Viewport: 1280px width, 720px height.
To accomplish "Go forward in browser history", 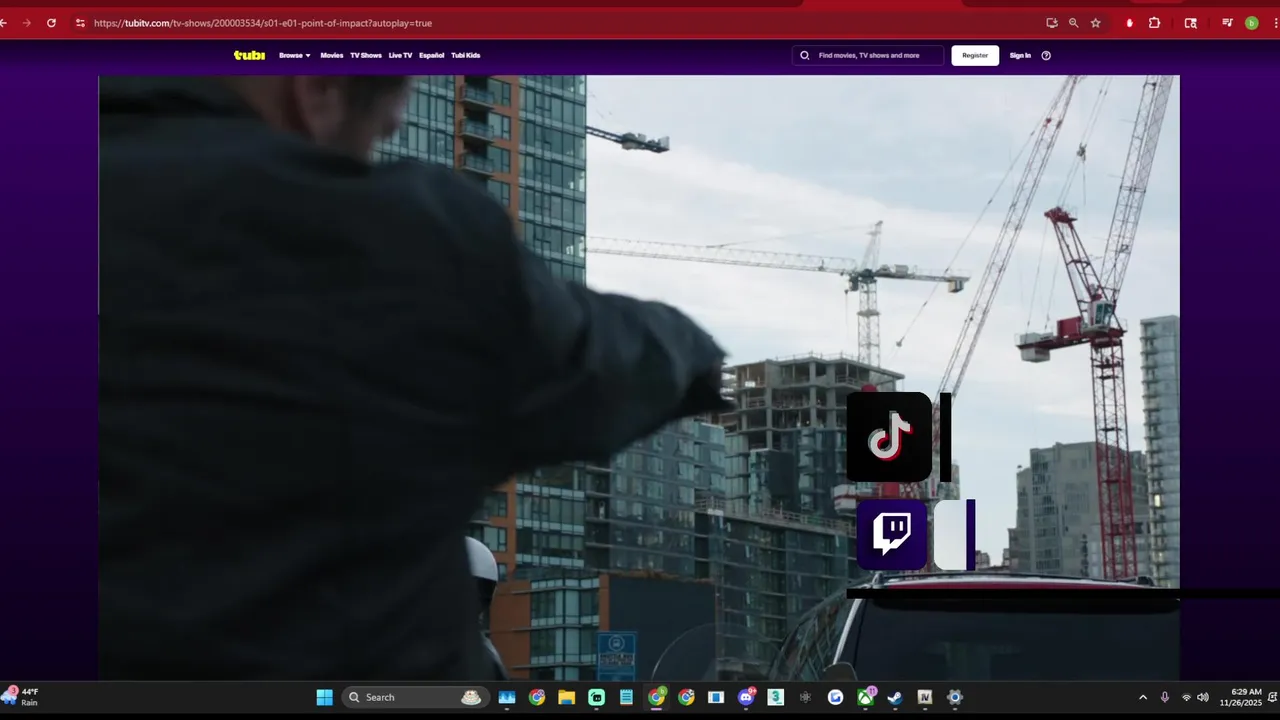I will (26, 23).
